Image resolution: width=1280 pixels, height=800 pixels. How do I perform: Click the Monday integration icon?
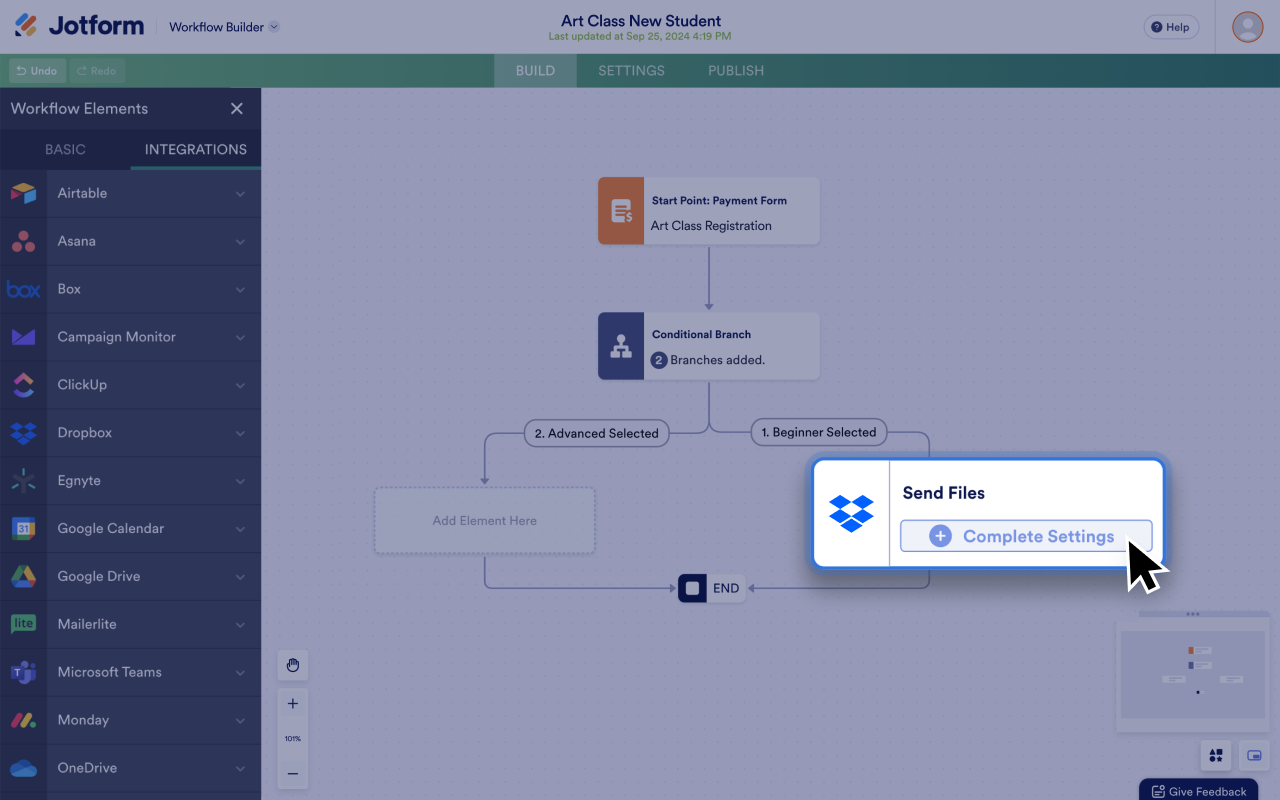23,720
